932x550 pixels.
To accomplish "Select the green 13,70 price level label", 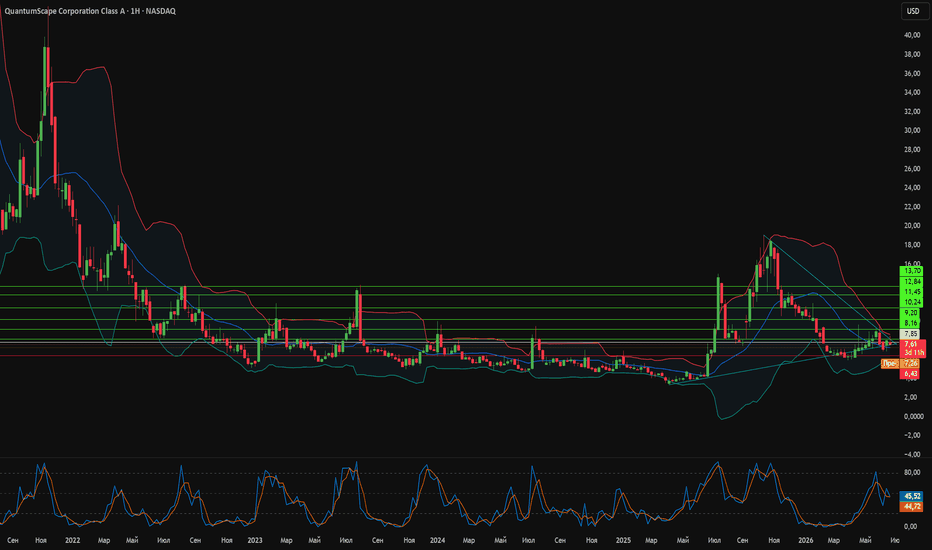I will (912, 271).
